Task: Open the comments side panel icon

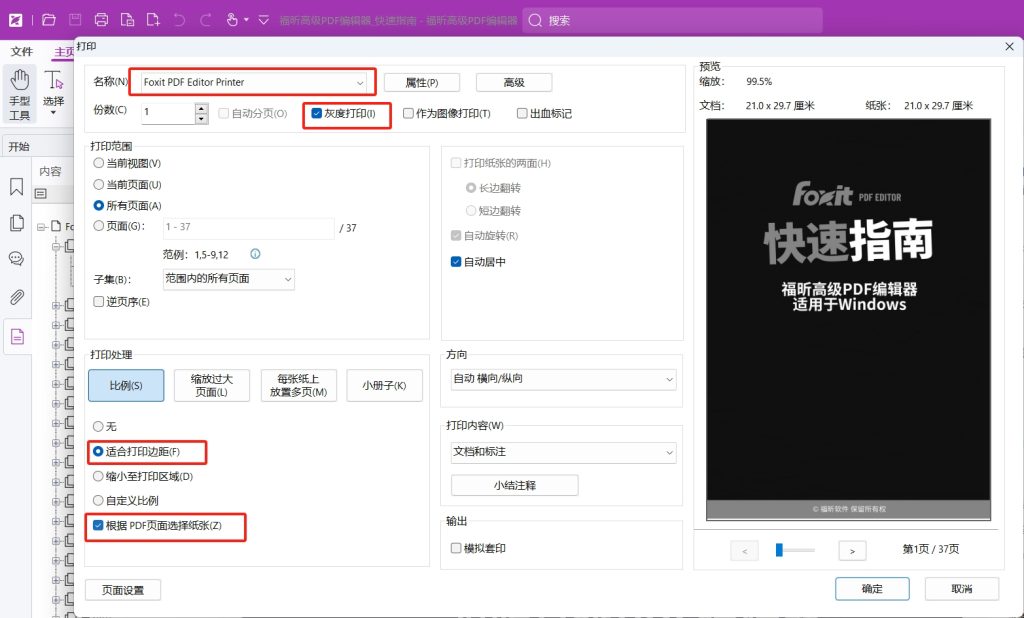Action: 16,259
